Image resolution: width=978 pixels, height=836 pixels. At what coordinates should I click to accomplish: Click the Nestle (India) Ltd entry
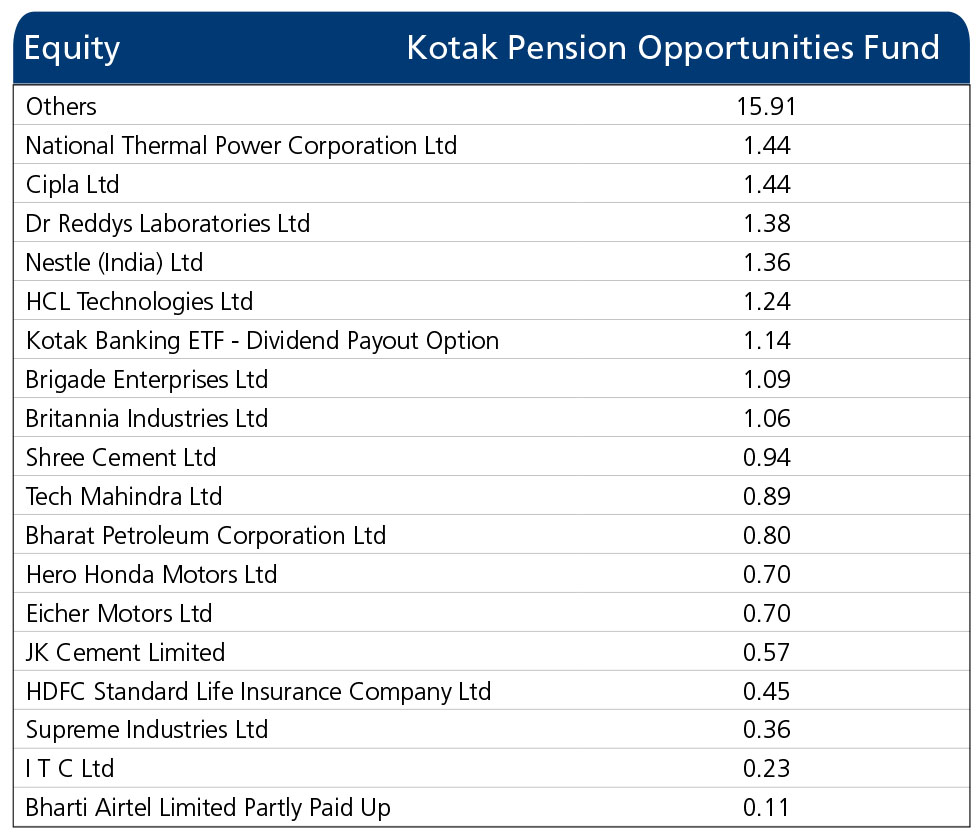[114, 263]
